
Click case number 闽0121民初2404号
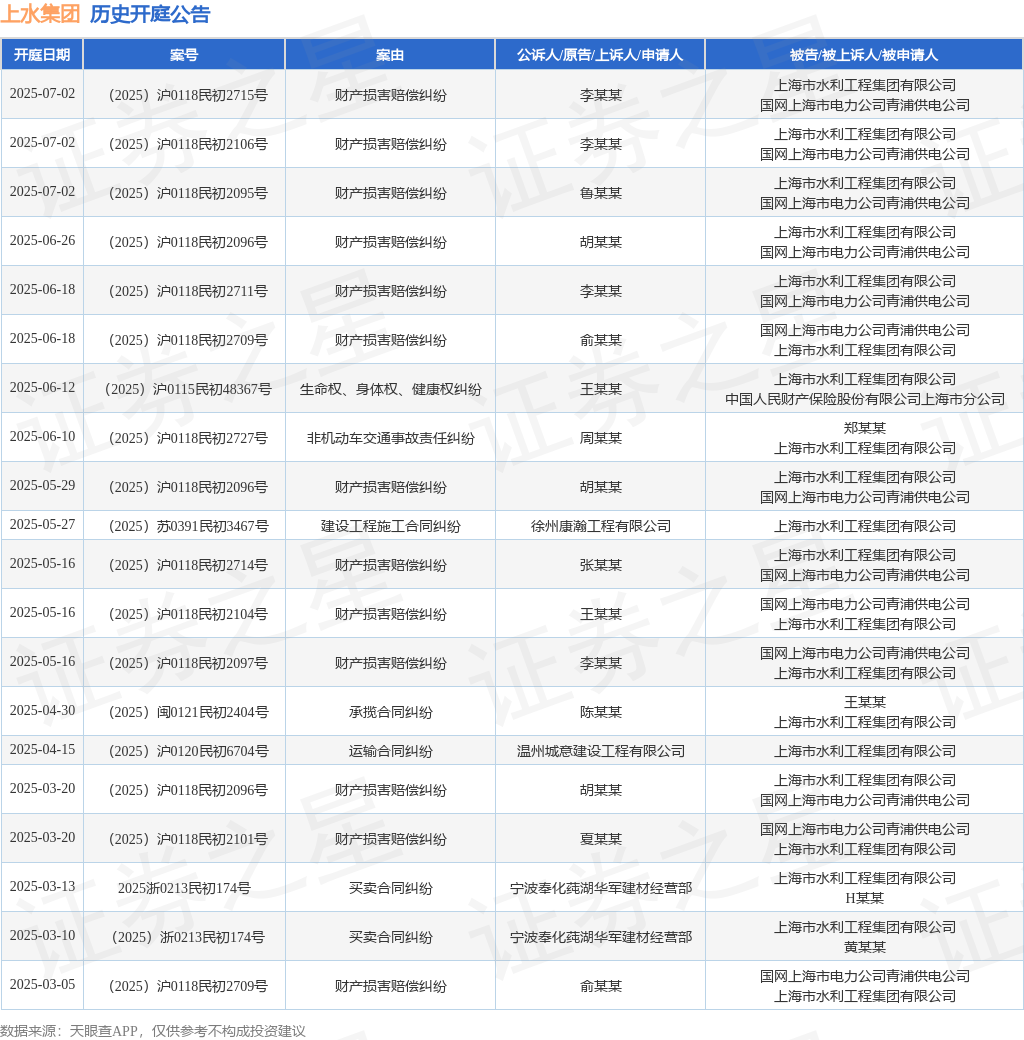(188, 712)
